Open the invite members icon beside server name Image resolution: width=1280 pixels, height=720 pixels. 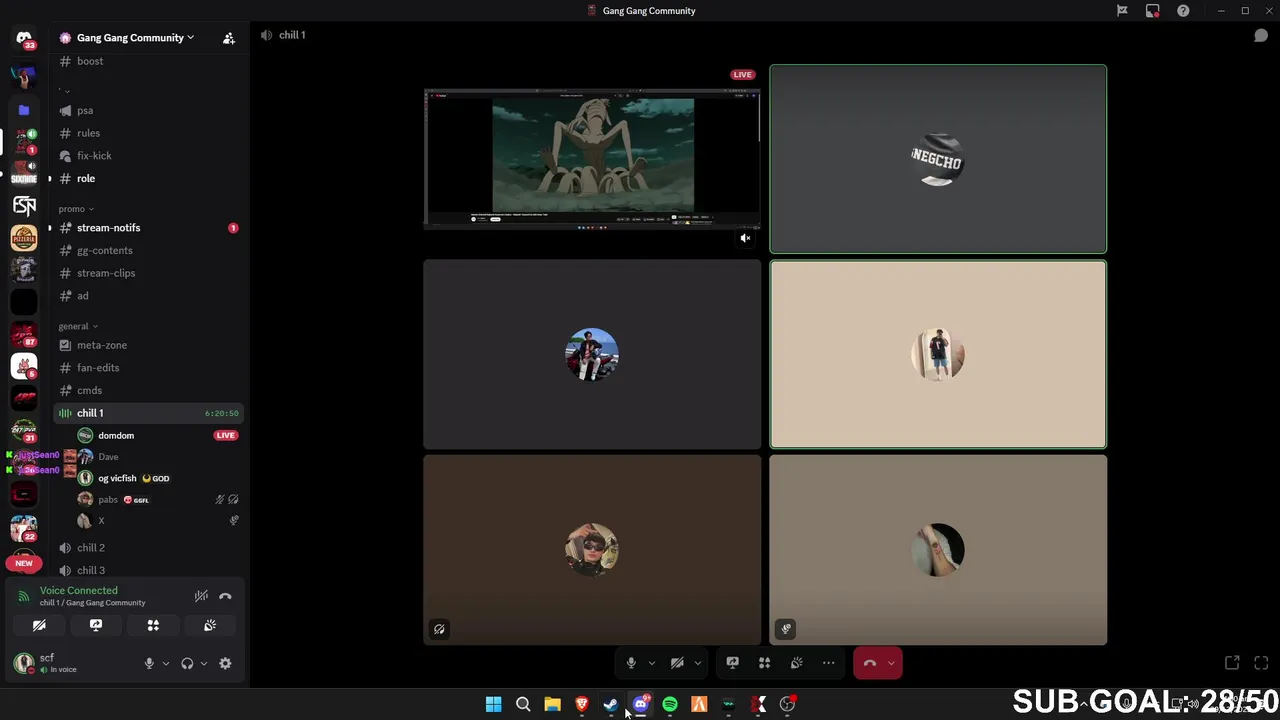coord(229,38)
